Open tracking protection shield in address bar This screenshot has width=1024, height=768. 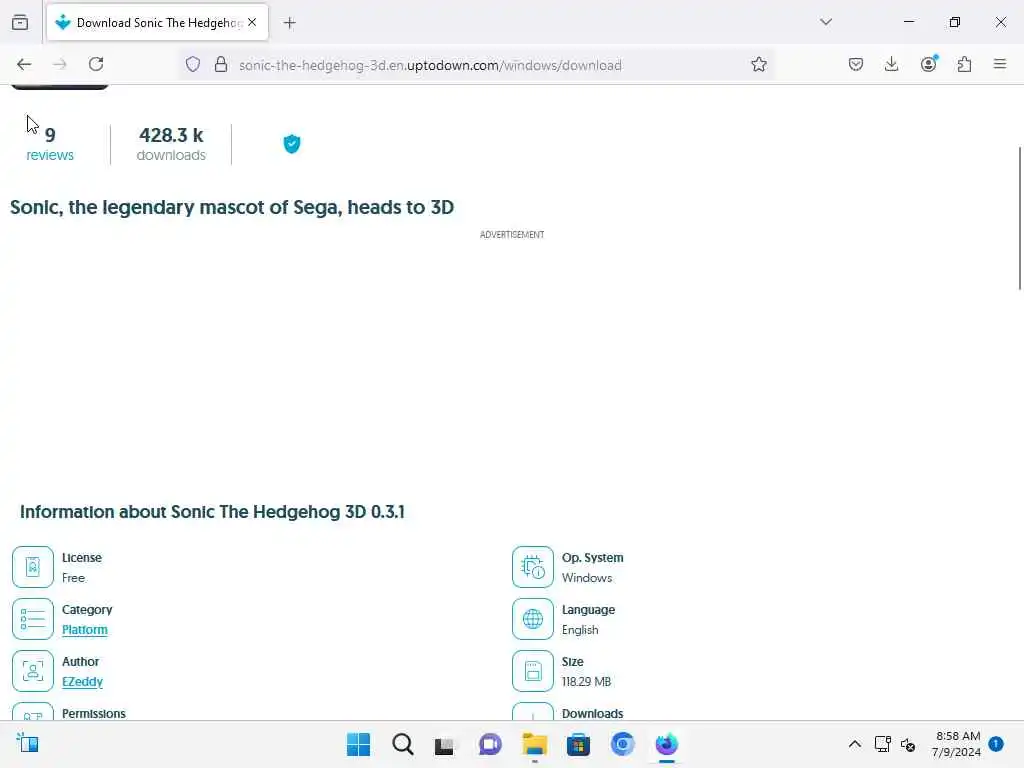193,64
